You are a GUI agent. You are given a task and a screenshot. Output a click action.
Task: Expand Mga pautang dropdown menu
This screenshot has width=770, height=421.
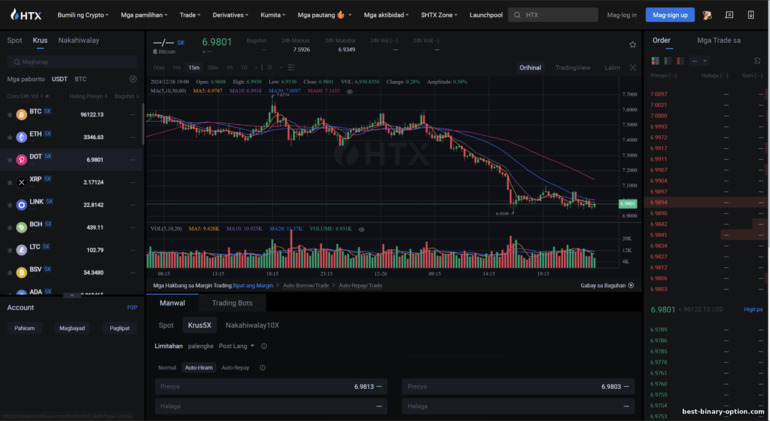(324, 15)
